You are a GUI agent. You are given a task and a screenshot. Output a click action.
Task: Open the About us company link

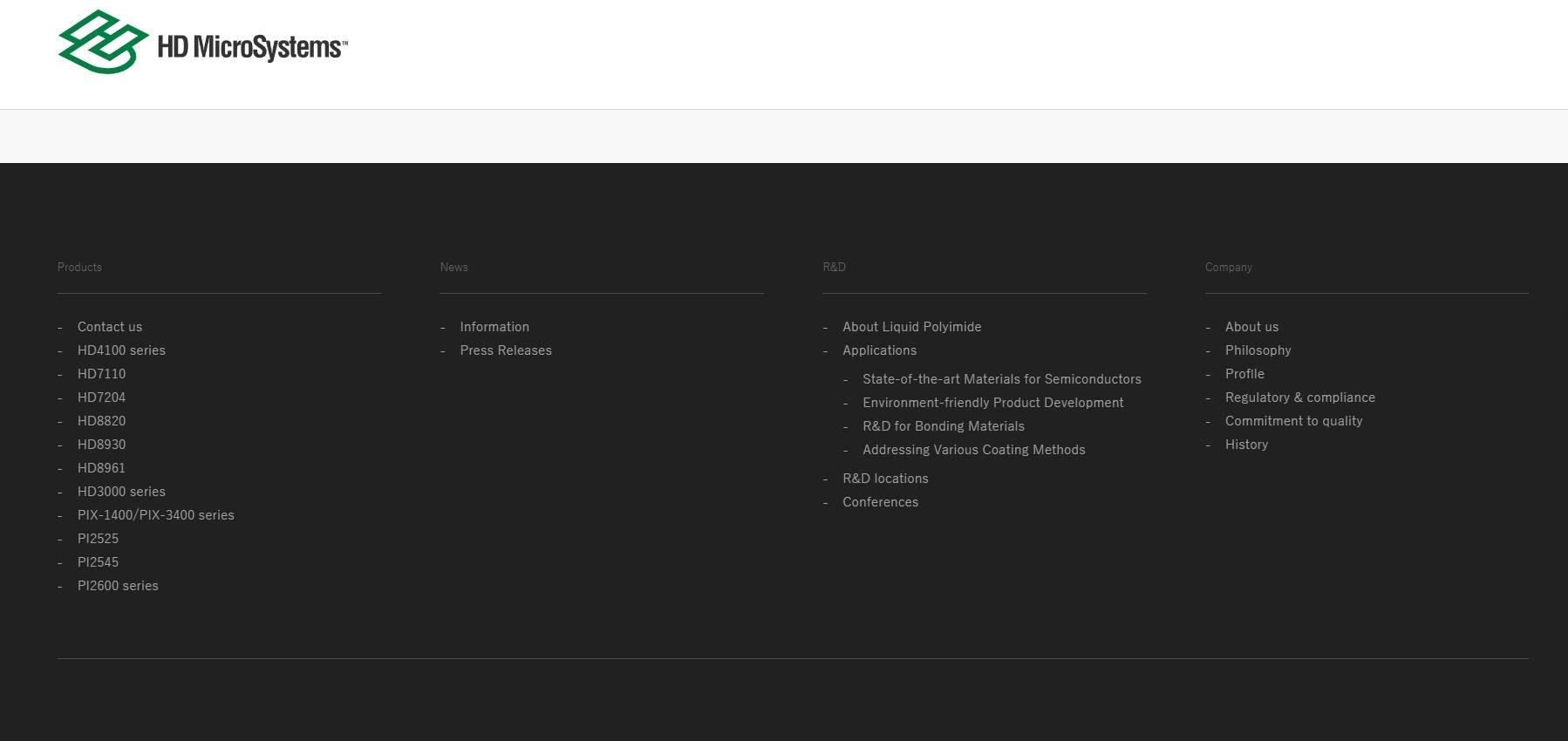click(x=1251, y=327)
